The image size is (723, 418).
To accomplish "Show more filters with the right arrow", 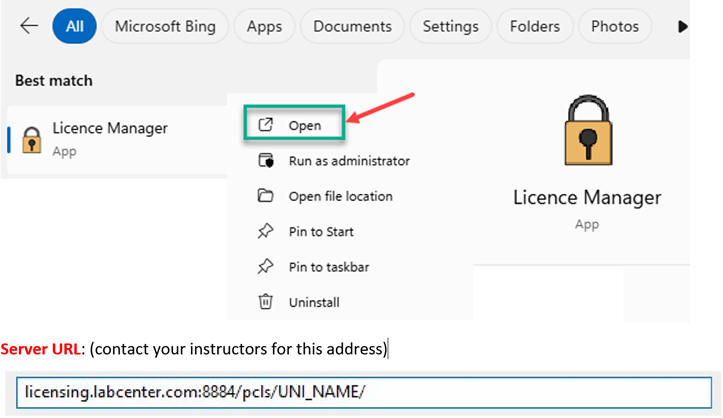I will [682, 27].
